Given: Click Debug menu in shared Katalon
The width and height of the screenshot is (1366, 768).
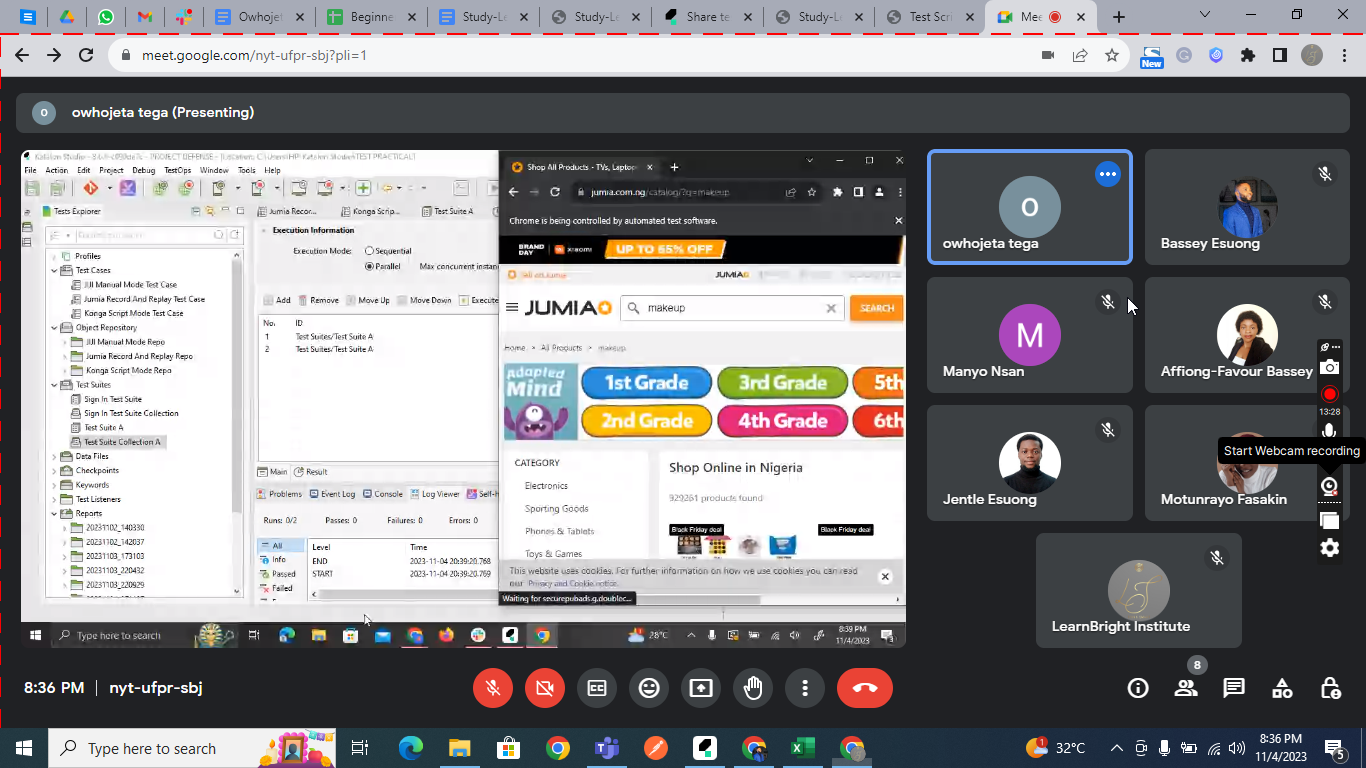Looking at the screenshot, I should (x=143, y=170).
